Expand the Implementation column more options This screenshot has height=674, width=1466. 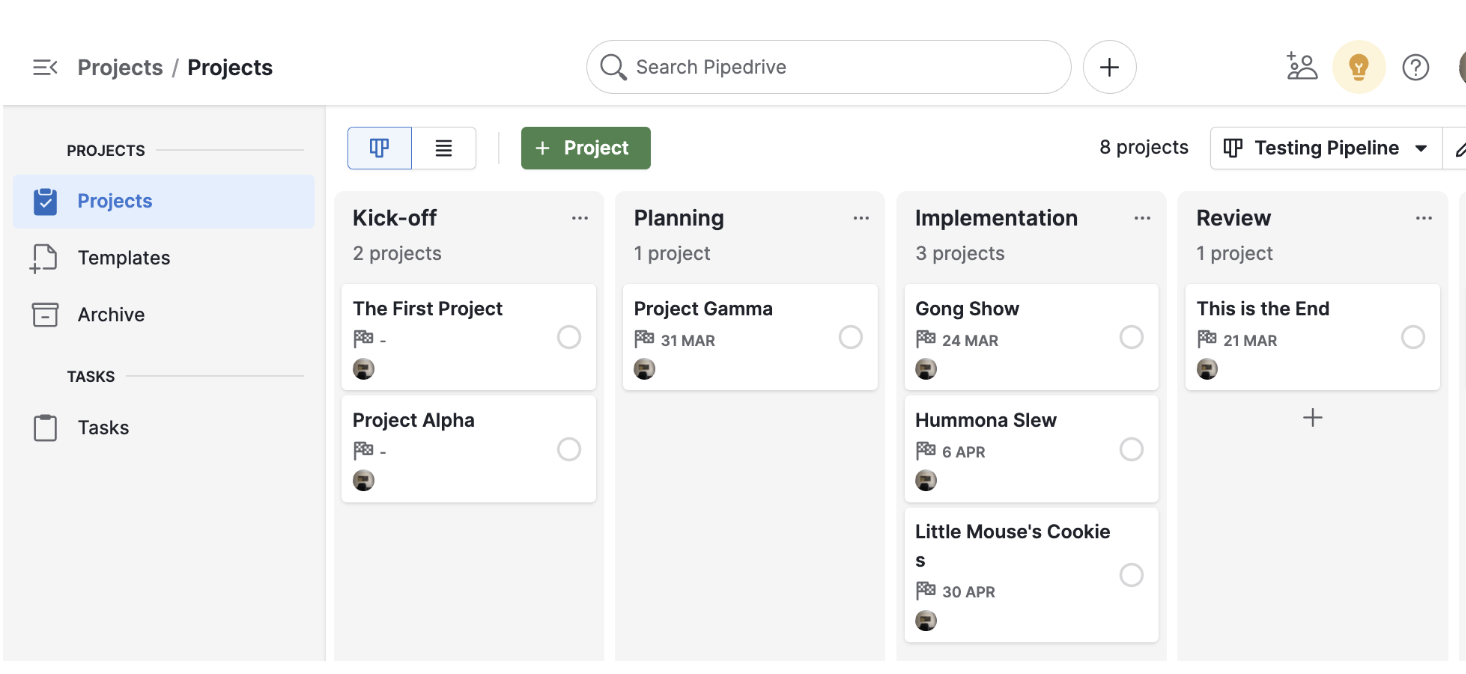(1142, 219)
